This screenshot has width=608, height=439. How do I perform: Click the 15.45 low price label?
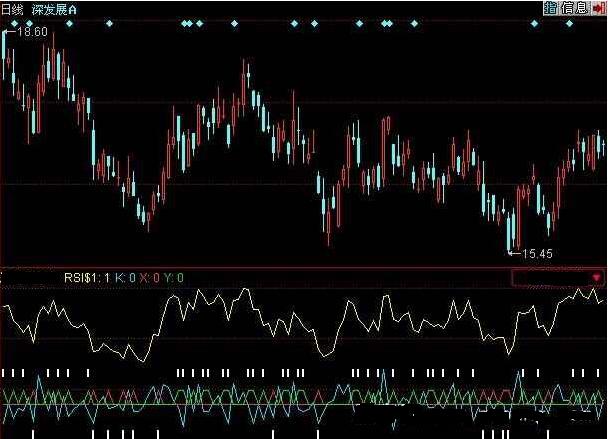[x=537, y=254]
